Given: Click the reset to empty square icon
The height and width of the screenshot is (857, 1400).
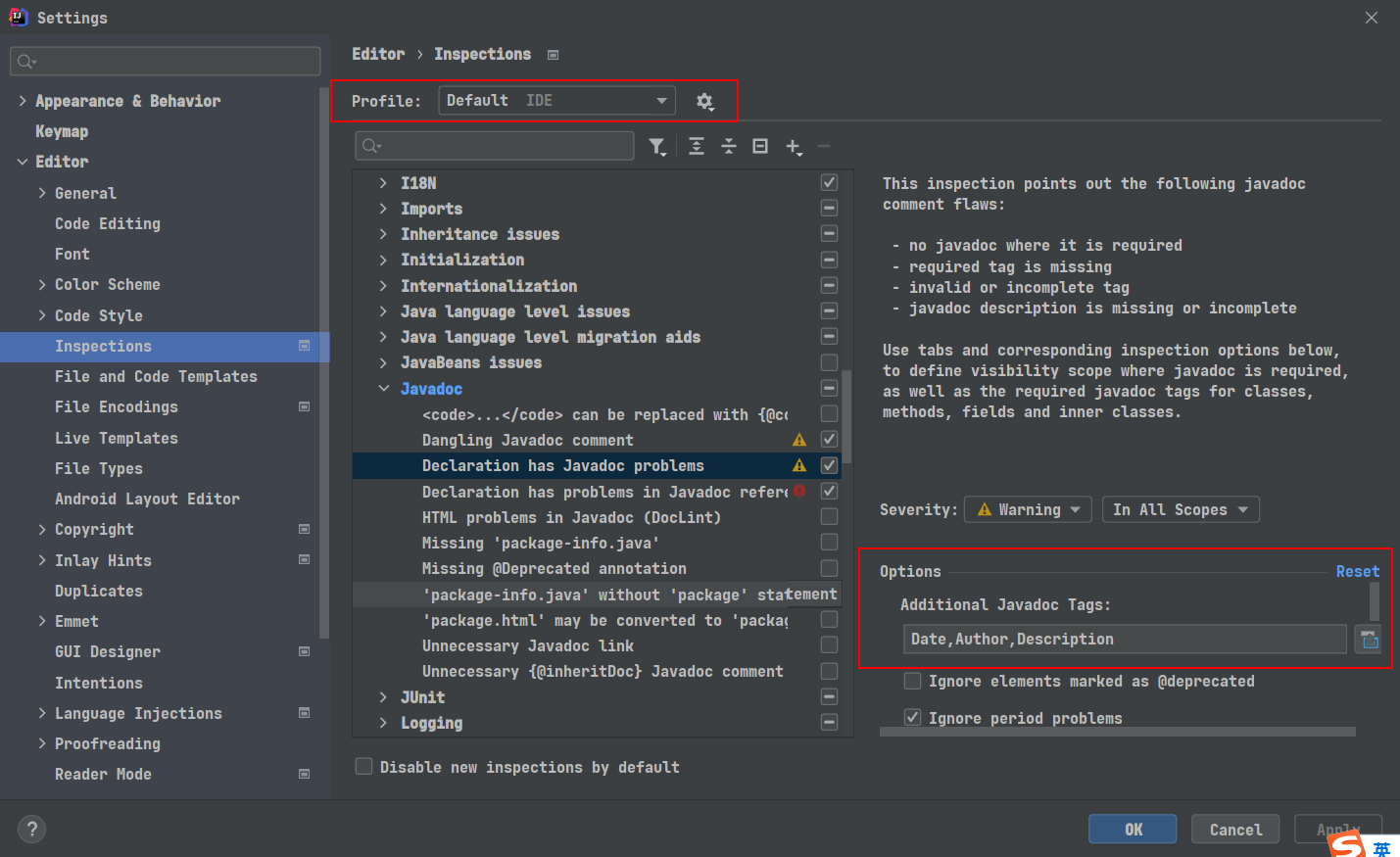Looking at the screenshot, I should tap(760, 146).
